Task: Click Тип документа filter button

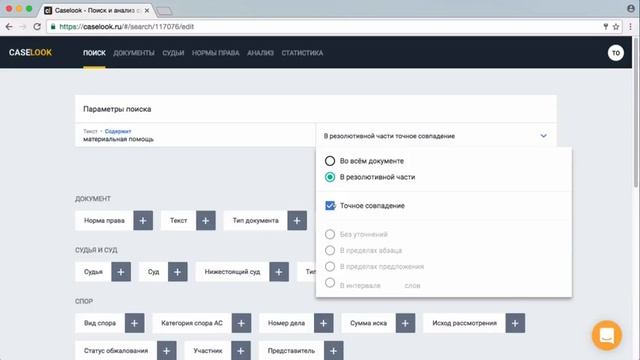Action: [256, 220]
